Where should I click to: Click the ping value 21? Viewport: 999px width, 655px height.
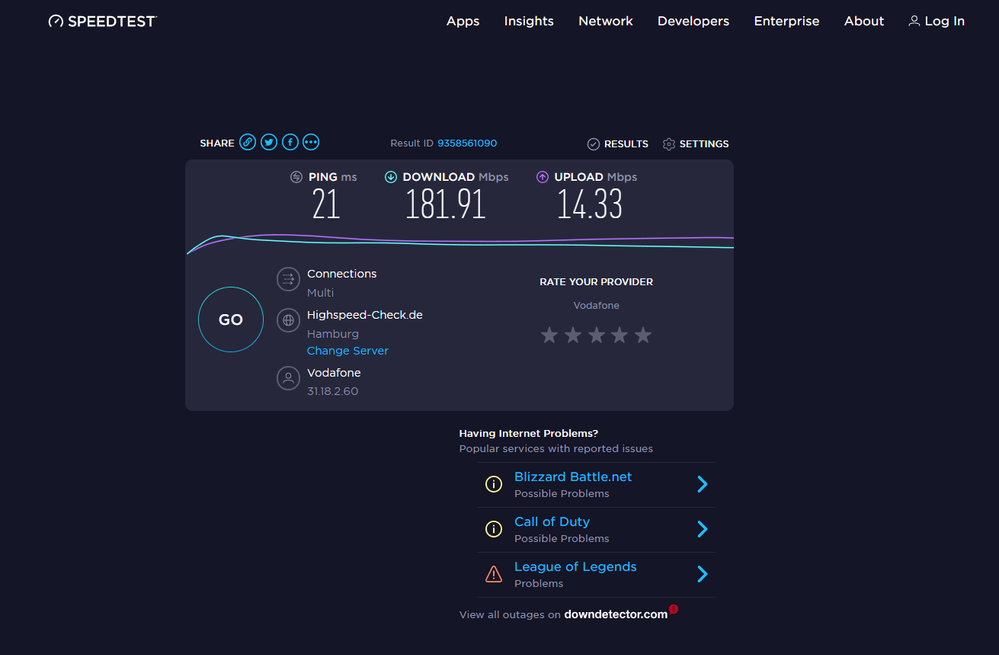(326, 205)
